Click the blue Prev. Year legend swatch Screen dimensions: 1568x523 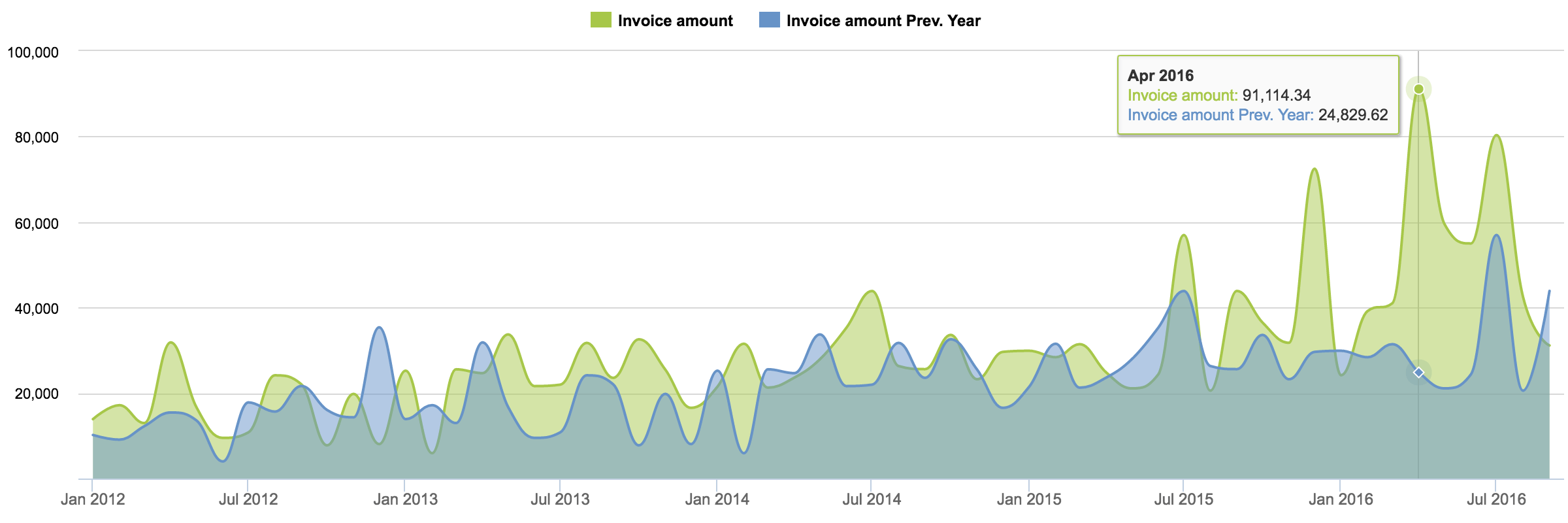pos(769,20)
